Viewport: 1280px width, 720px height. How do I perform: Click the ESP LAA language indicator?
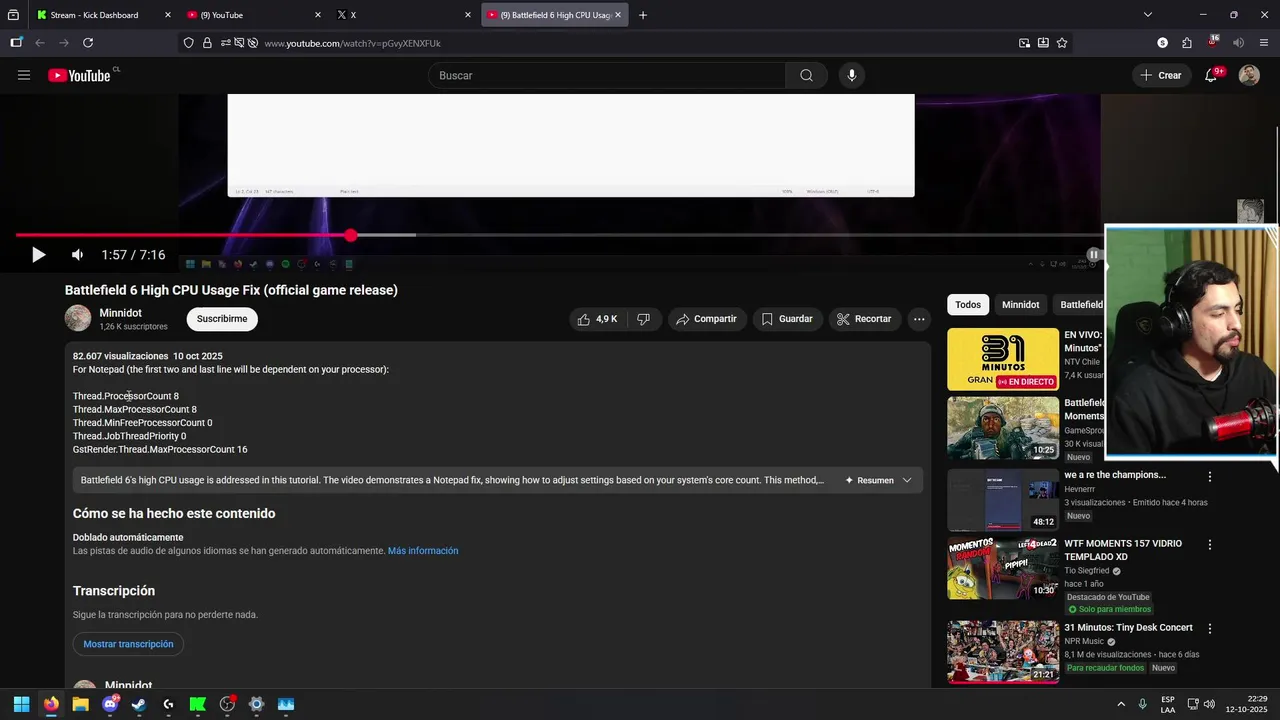[1168, 704]
